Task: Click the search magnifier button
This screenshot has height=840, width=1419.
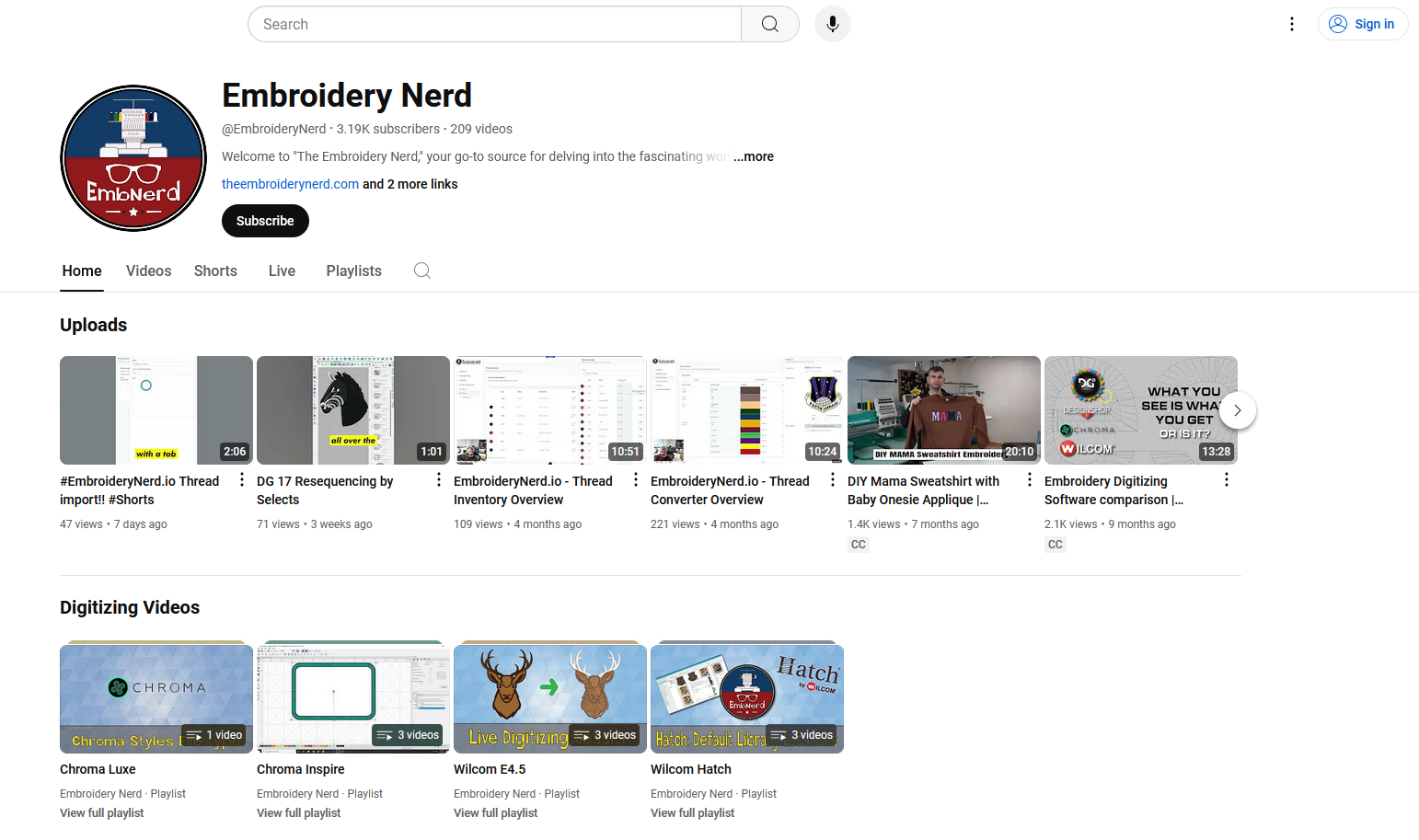Action: click(770, 24)
